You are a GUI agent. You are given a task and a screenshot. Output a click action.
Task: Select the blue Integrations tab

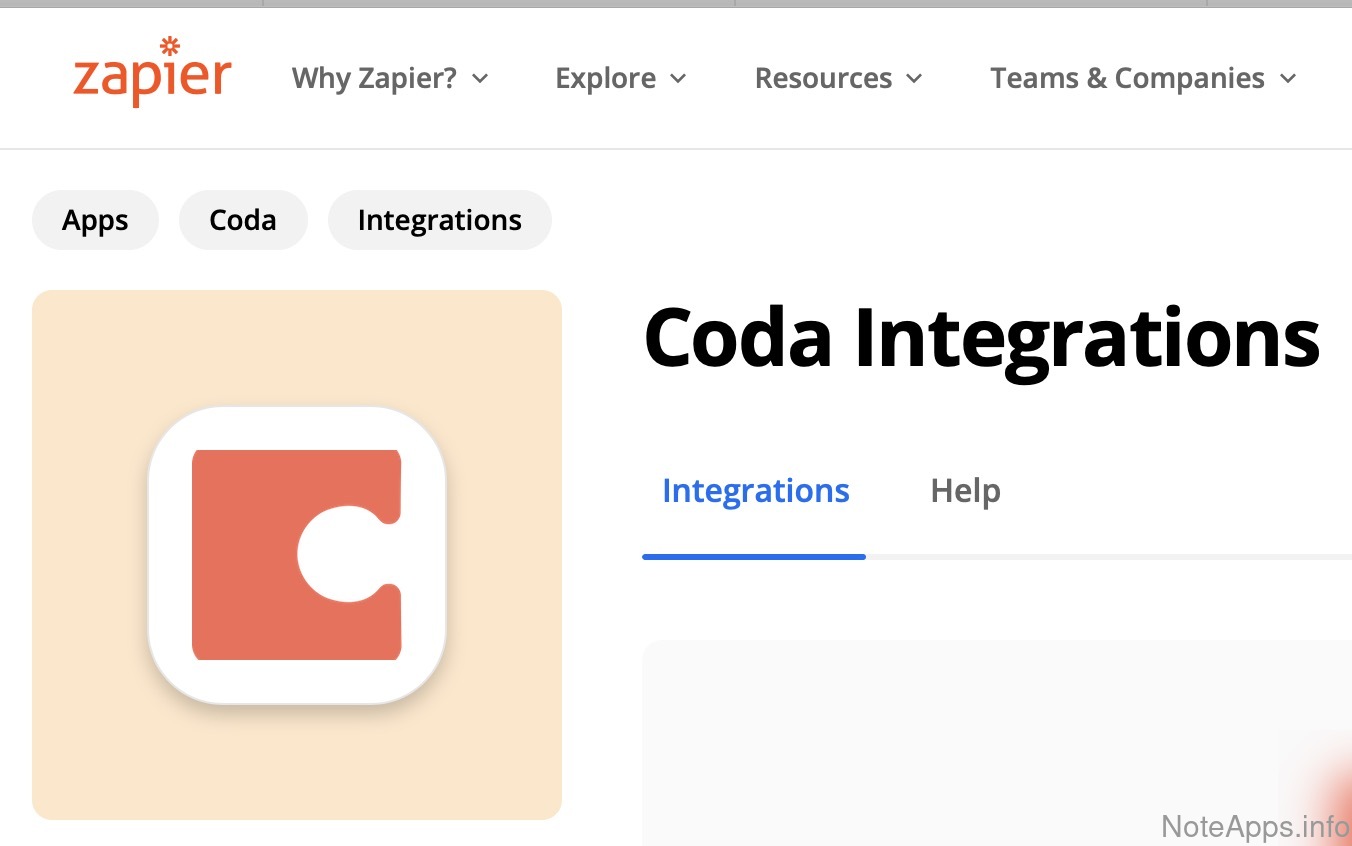pos(755,491)
